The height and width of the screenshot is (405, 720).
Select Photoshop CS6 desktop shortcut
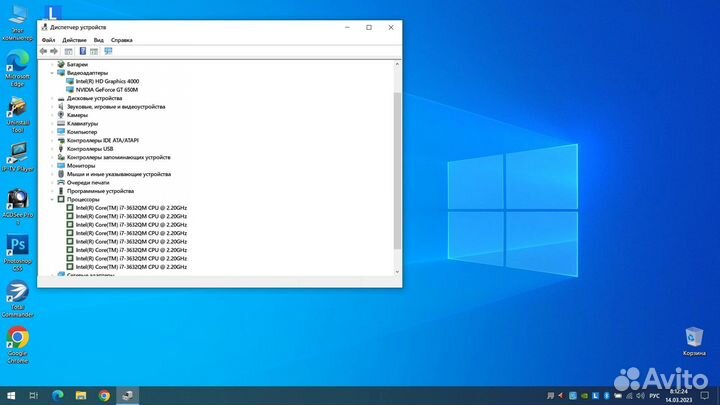(x=17, y=253)
